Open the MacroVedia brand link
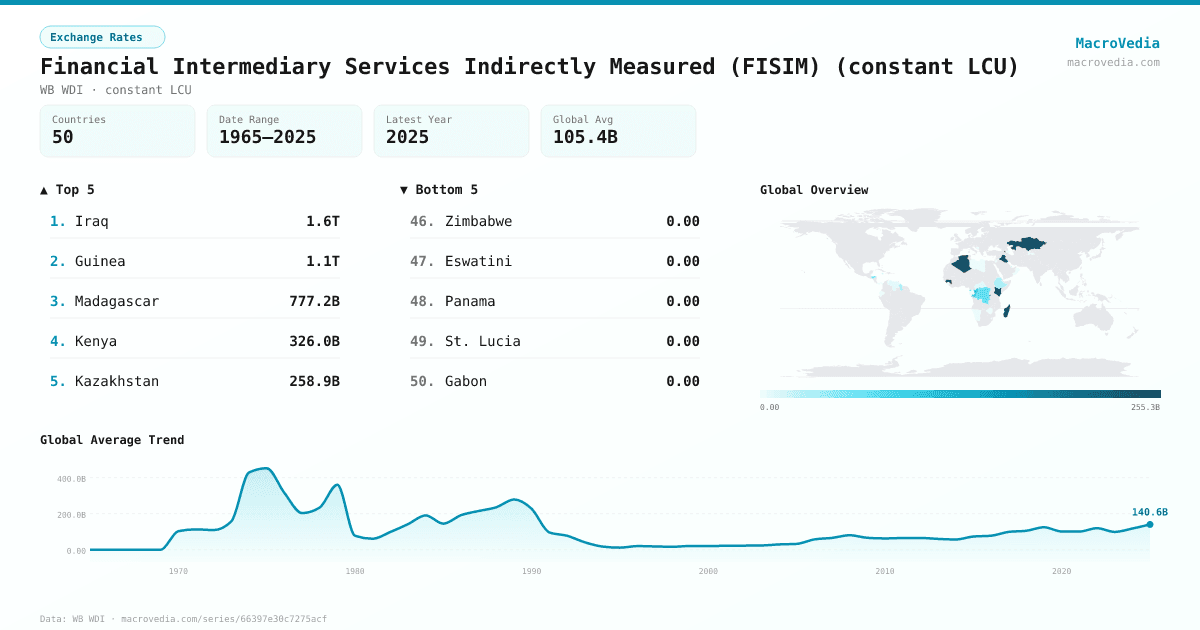 pos(1117,43)
